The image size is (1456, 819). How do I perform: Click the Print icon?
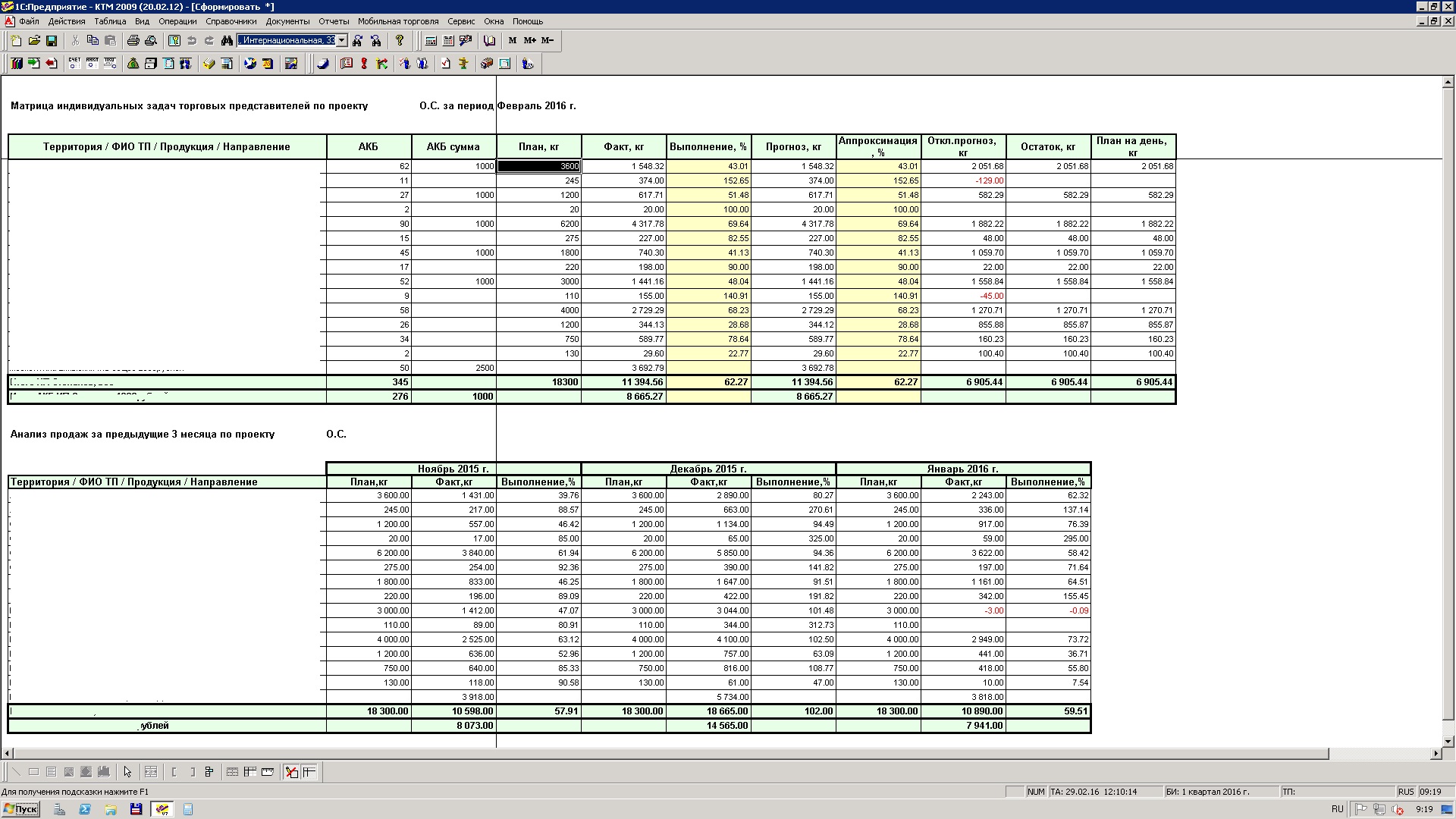tap(133, 41)
